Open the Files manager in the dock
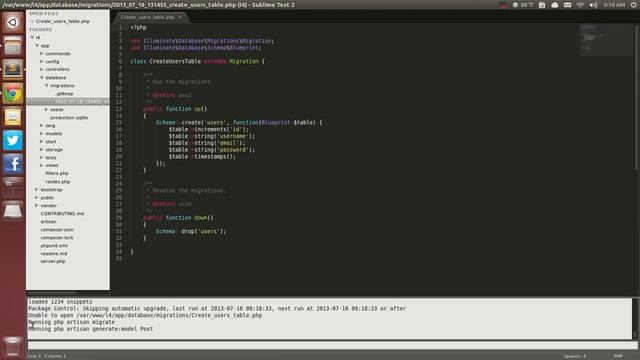This screenshot has height=360, width=640. point(12,46)
